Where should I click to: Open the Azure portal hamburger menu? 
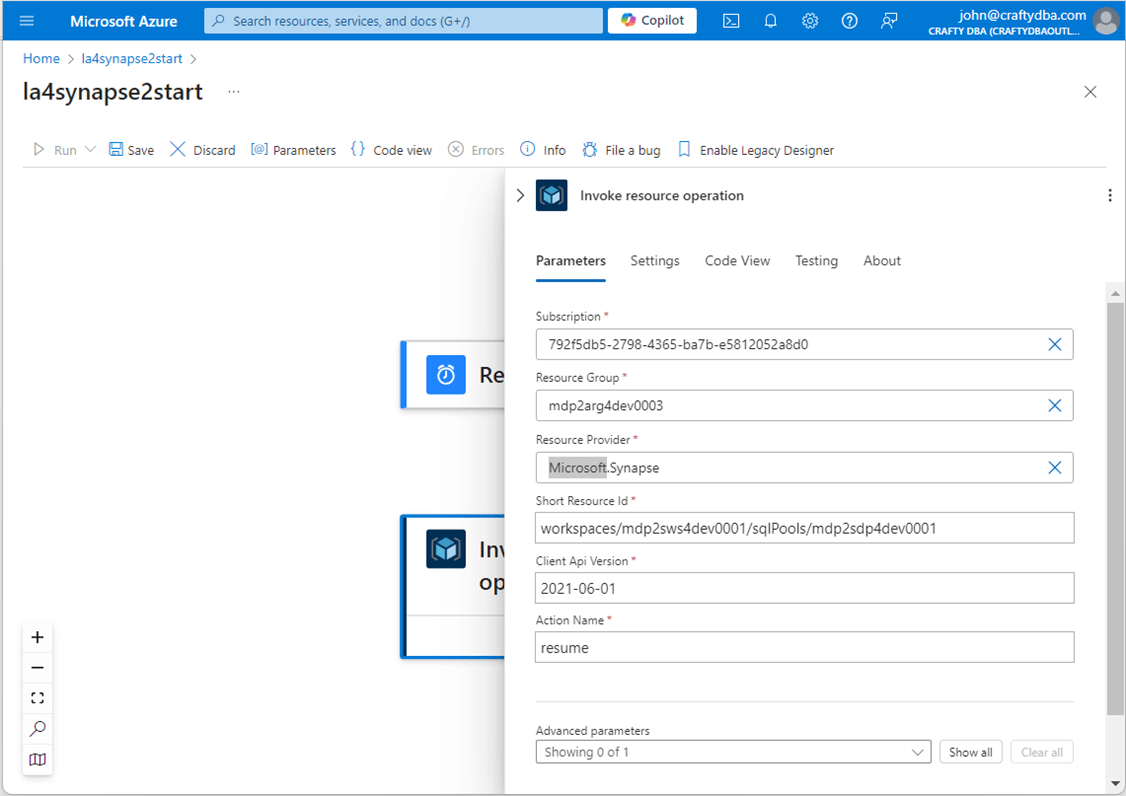27,21
